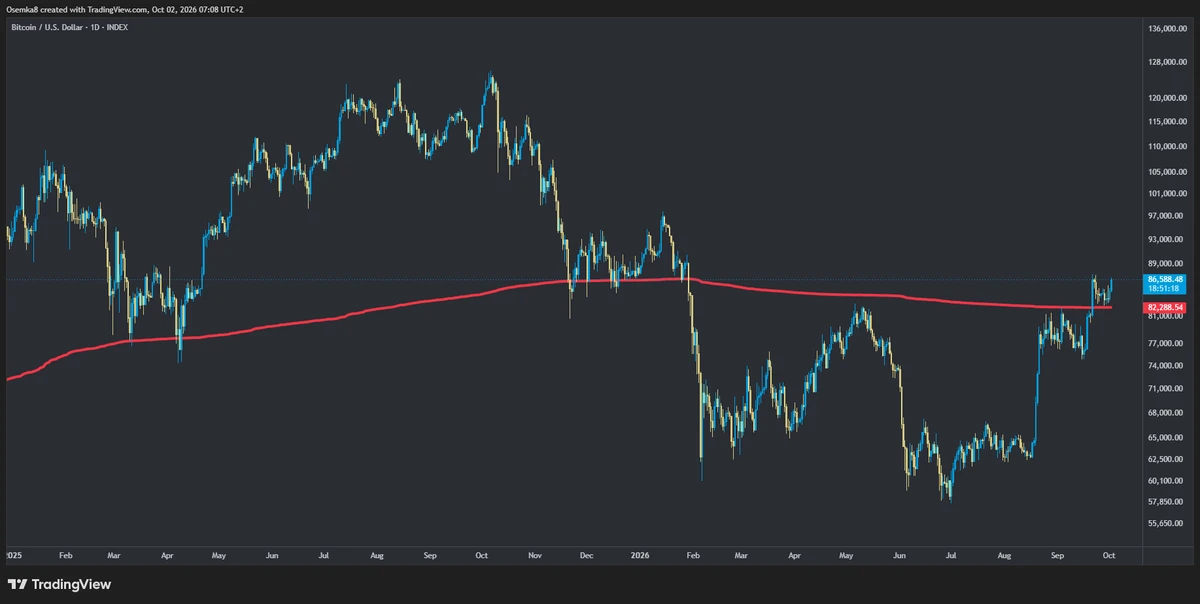
Task: Click the TradingView logo in the footer
Action: (x=59, y=584)
